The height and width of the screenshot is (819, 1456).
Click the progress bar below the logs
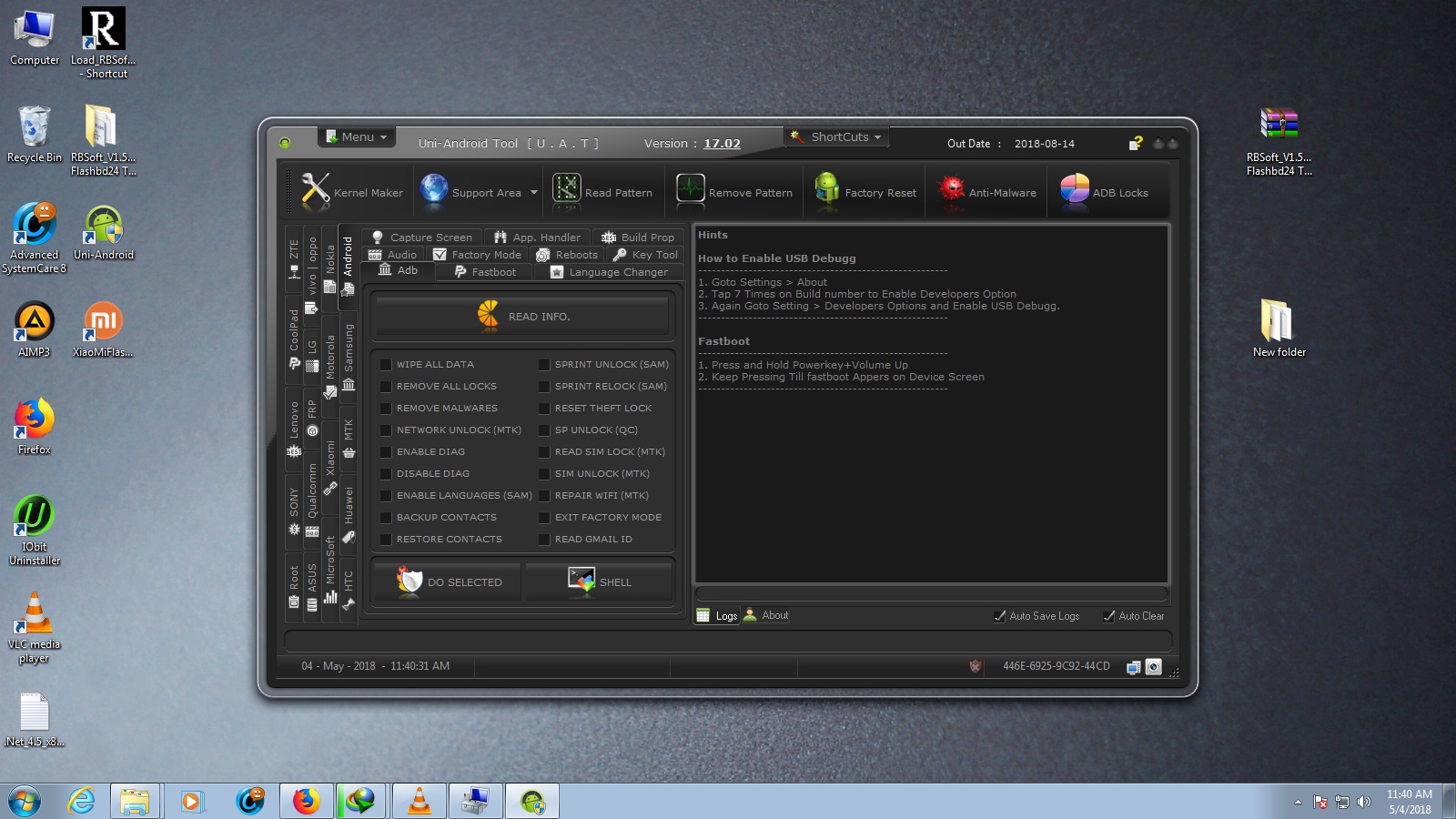click(931, 594)
